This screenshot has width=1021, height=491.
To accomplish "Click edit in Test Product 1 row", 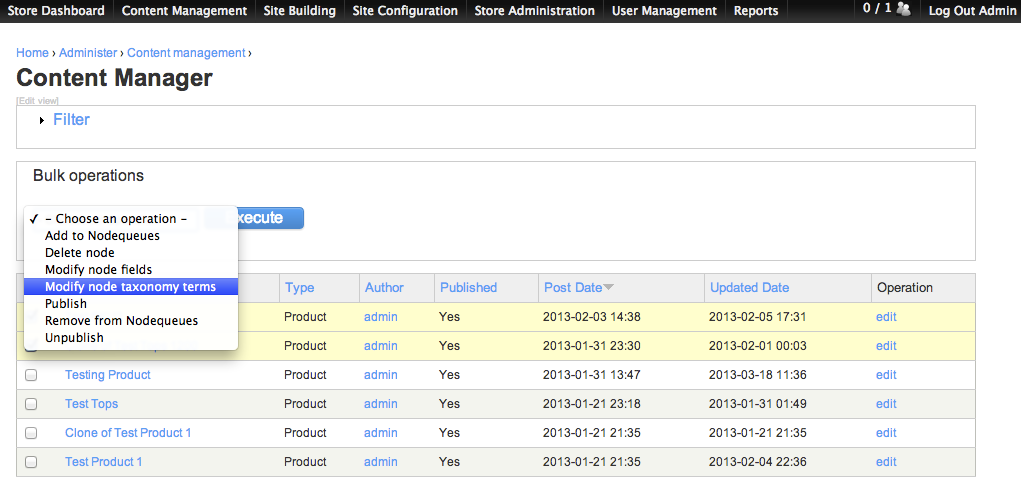I will pos(886,462).
